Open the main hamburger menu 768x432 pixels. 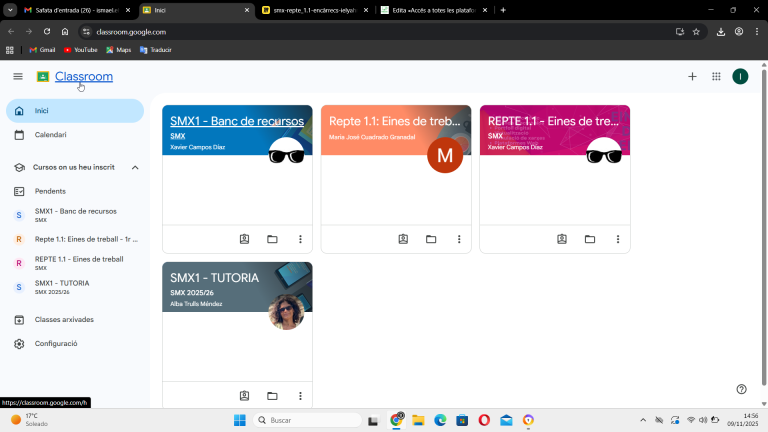click(x=17, y=77)
